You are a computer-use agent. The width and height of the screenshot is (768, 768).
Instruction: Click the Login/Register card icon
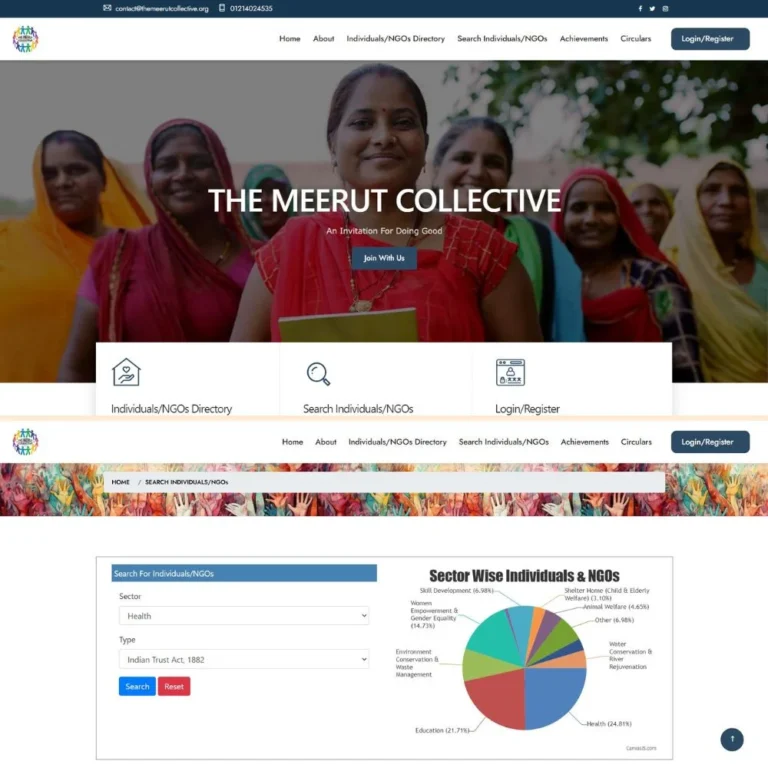coord(510,372)
